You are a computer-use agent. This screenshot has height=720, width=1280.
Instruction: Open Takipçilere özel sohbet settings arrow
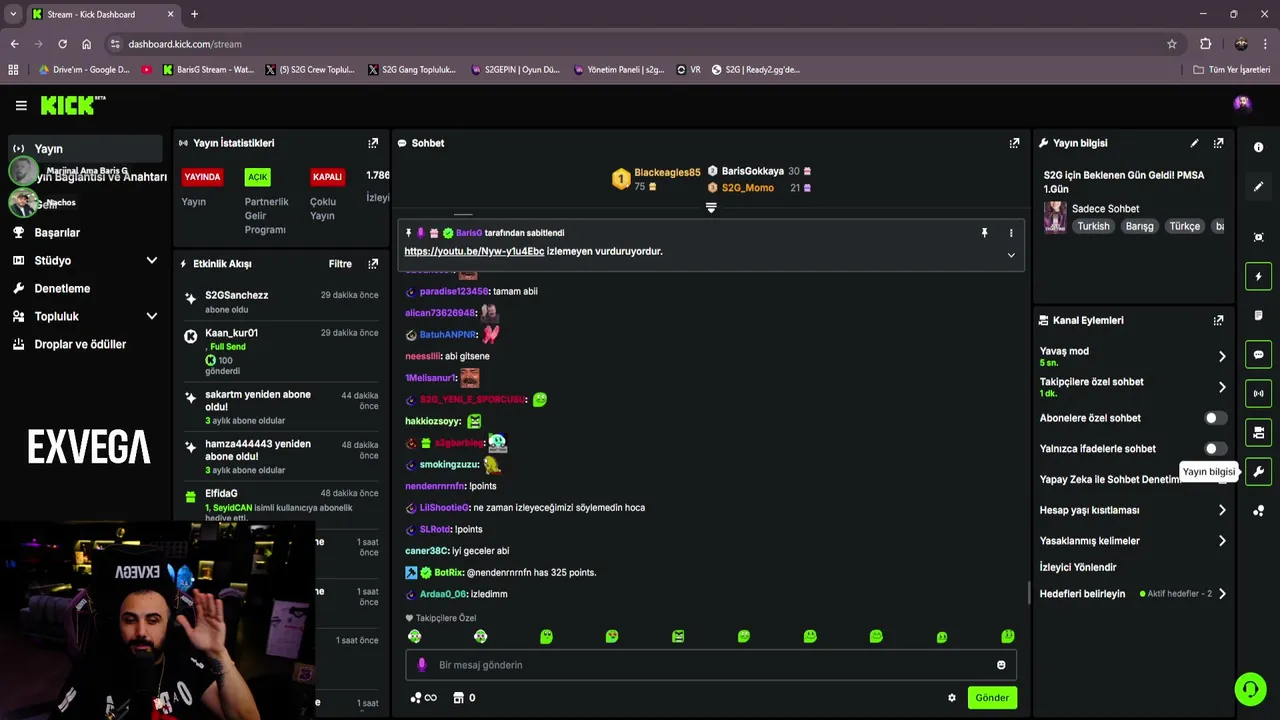(1222, 387)
